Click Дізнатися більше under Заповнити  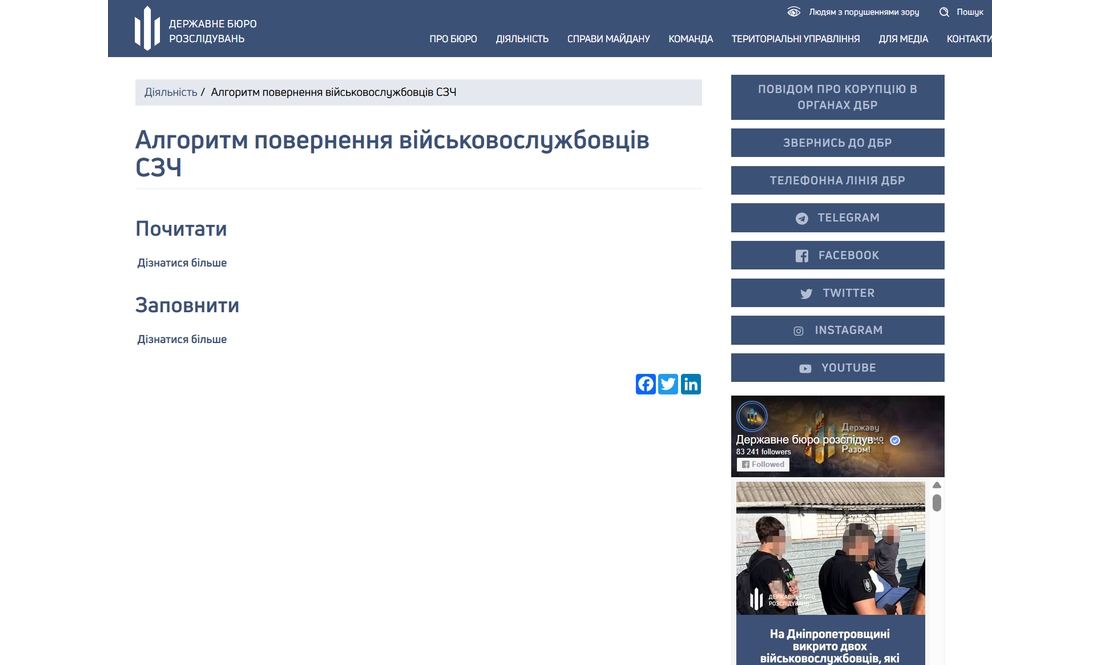click(182, 339)
